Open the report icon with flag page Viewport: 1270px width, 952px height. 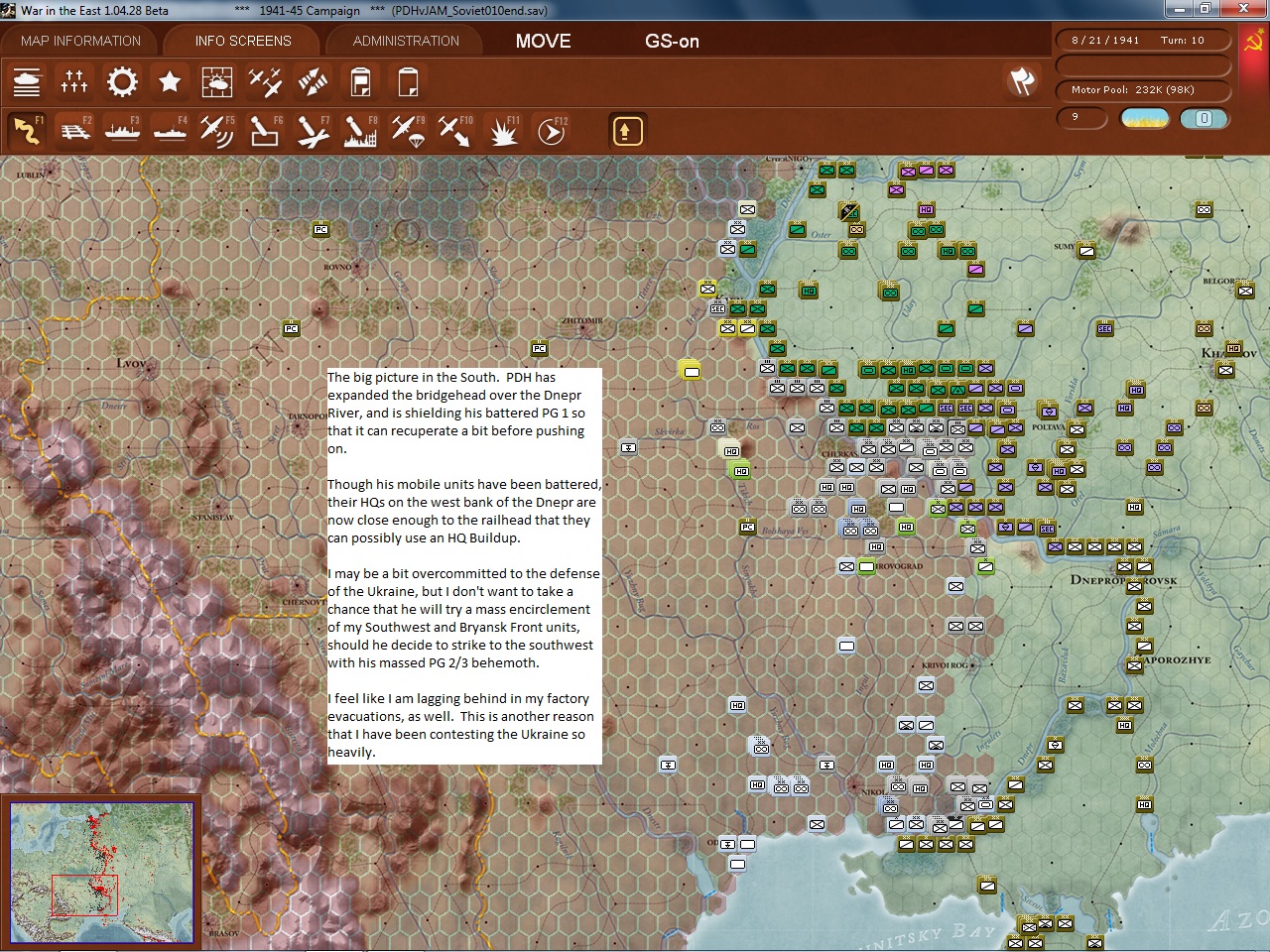click(360, 82)
